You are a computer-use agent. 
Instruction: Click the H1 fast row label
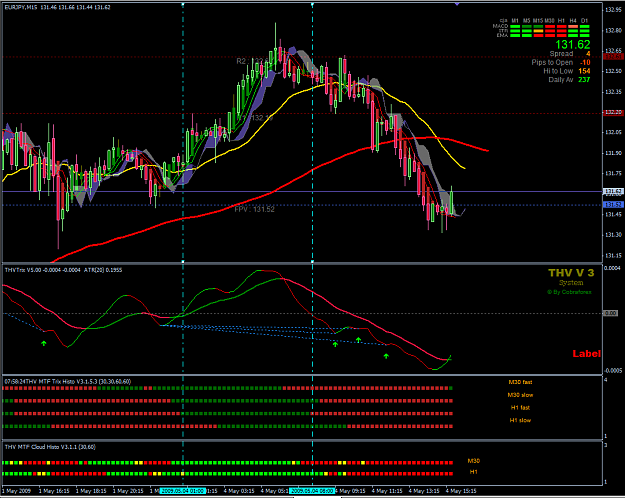pos(520,407)
